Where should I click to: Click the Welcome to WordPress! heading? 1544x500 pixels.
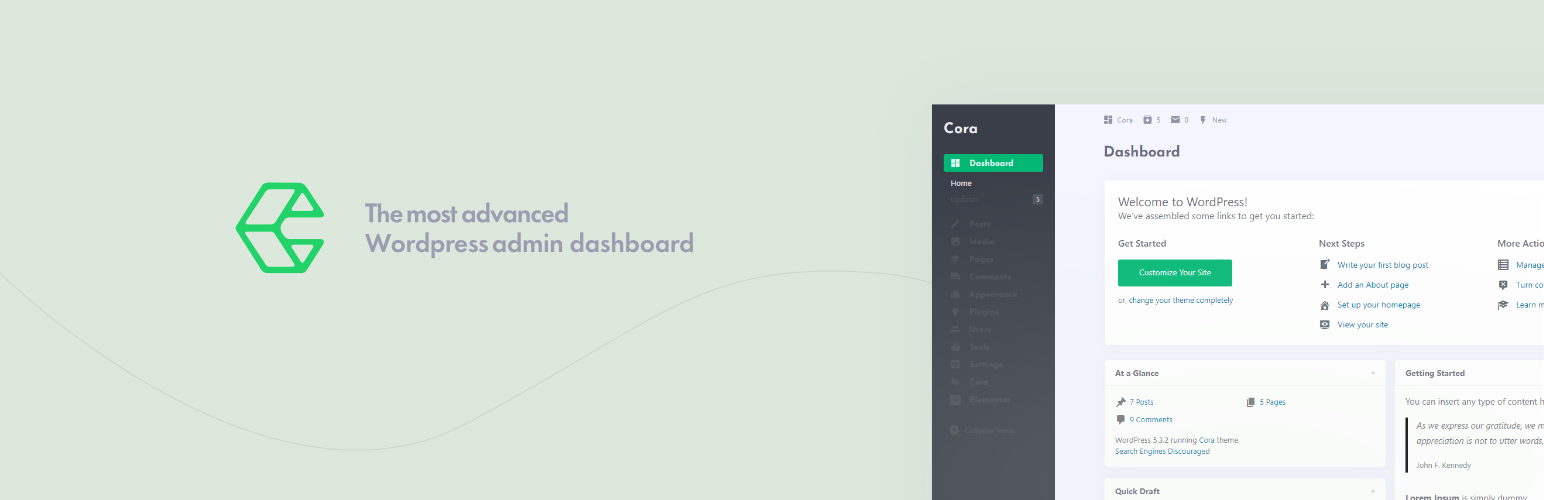[x=1183, y=202]
